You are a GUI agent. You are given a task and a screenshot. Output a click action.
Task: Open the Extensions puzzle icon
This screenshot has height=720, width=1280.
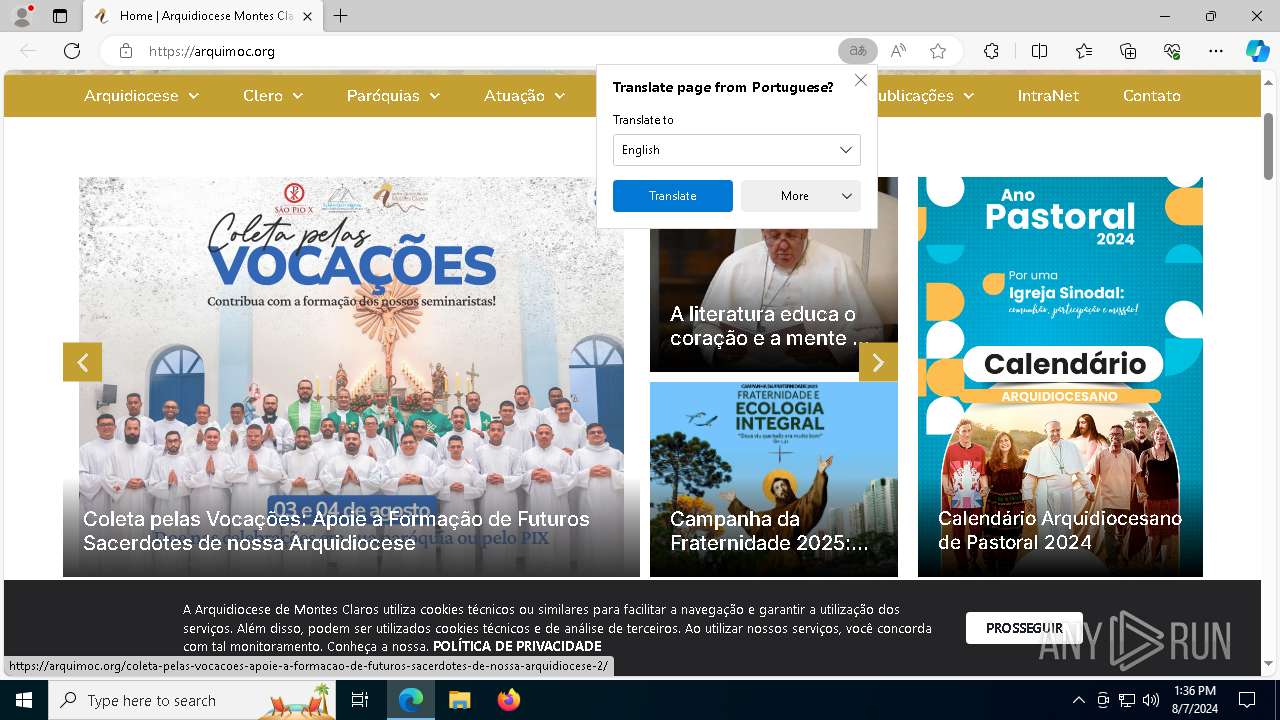pos(991,51)
